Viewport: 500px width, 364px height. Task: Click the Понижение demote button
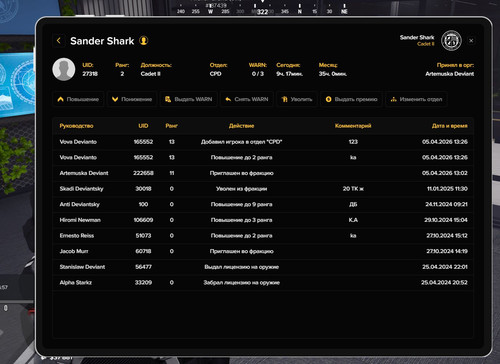pos(132,99)
